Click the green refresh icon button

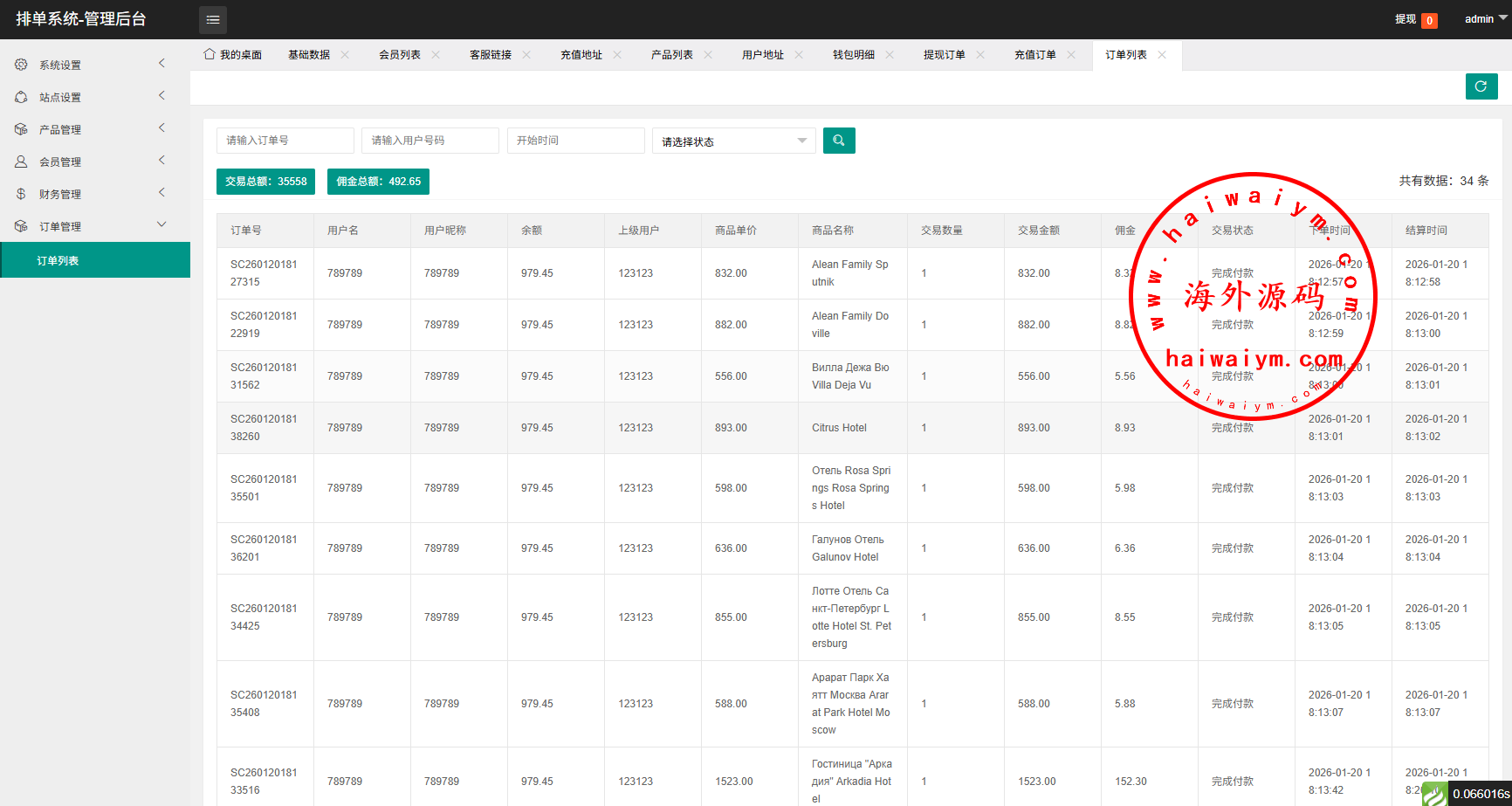pos(1481,86)
